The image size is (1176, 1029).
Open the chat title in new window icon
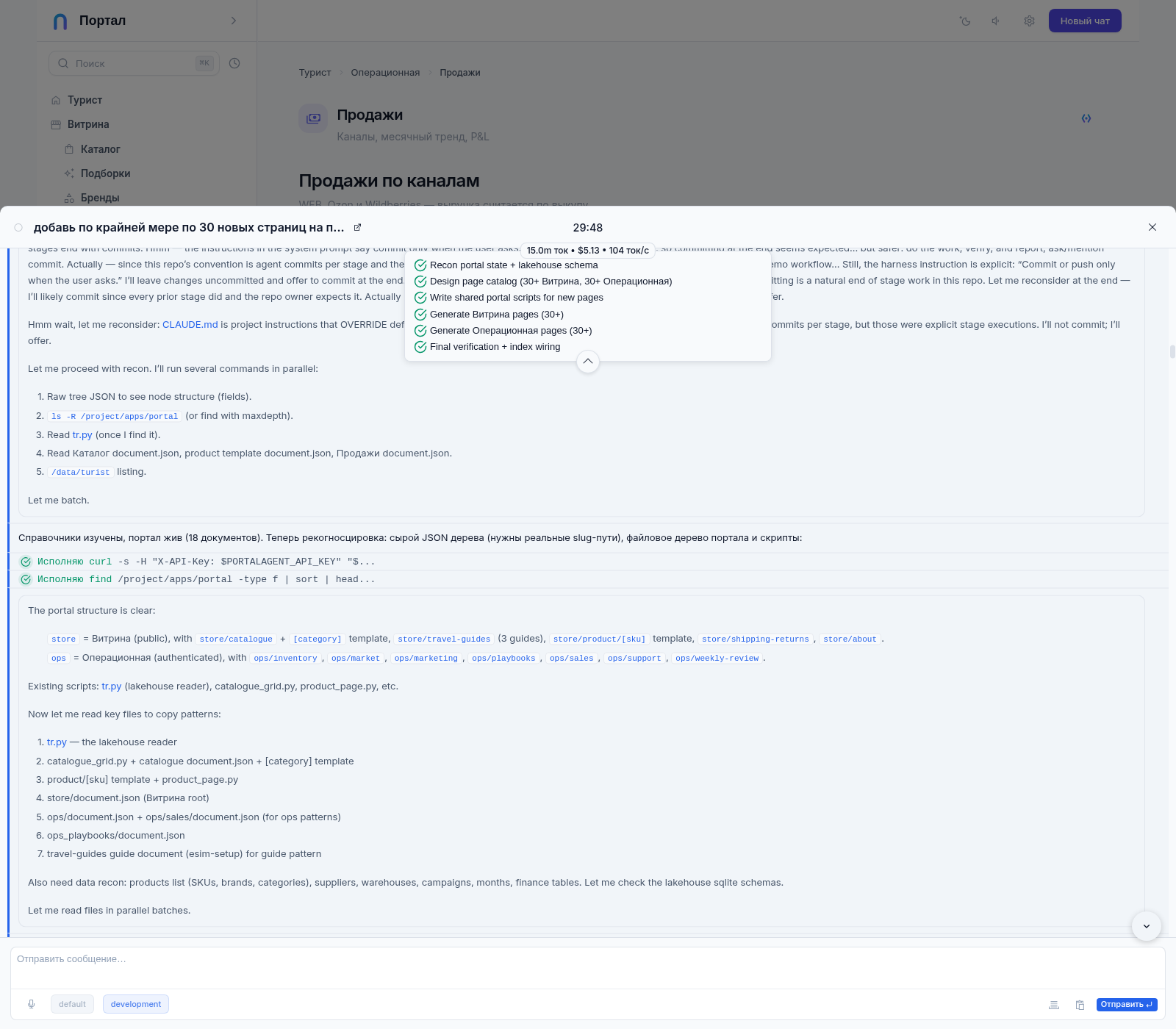pyautogui.click(x=357, y=228)
